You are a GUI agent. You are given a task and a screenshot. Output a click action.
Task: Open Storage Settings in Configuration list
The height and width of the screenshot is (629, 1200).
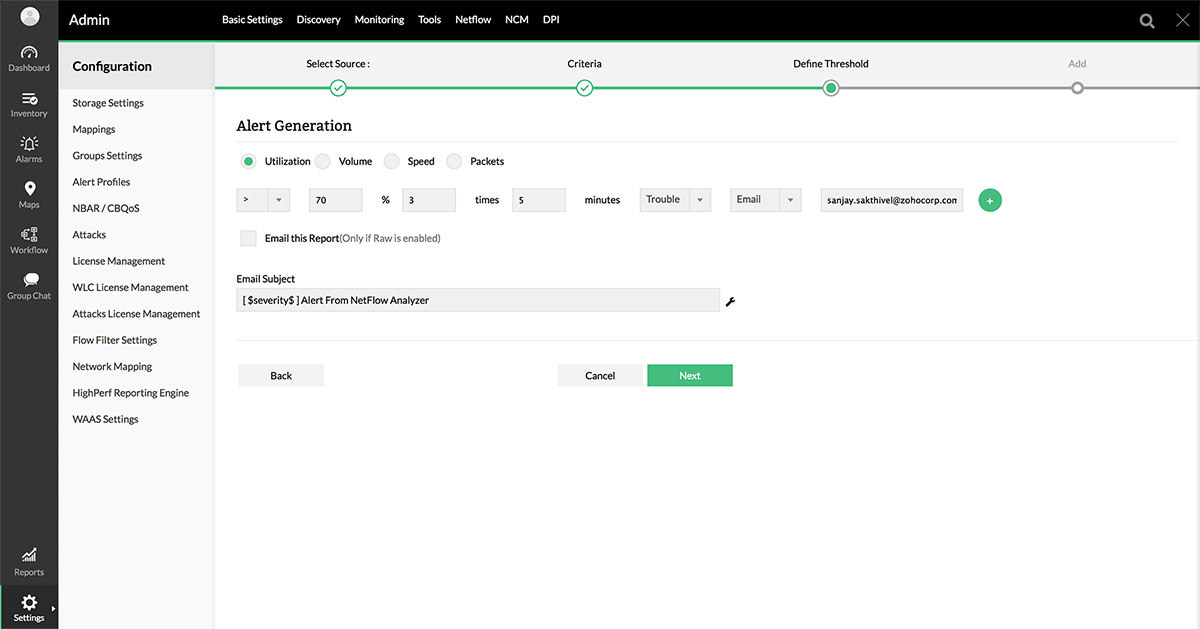[108, 103]
